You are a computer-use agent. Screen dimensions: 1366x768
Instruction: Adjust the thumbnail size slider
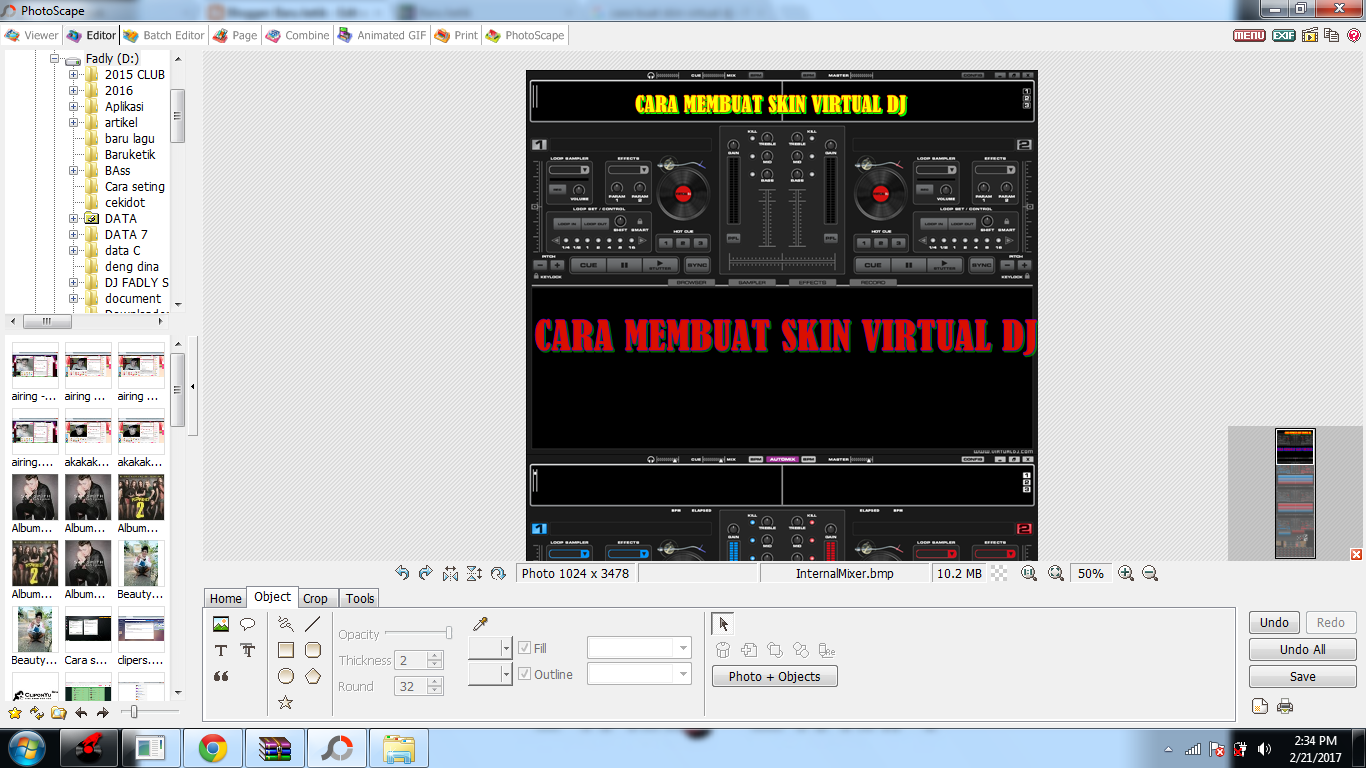pos(150,712)
